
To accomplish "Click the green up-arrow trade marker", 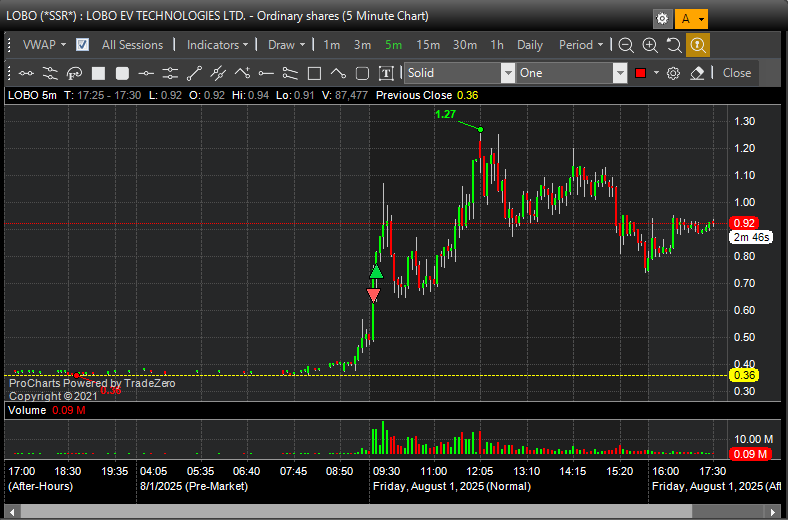I will pyautogui.click(x=376, y=272).
